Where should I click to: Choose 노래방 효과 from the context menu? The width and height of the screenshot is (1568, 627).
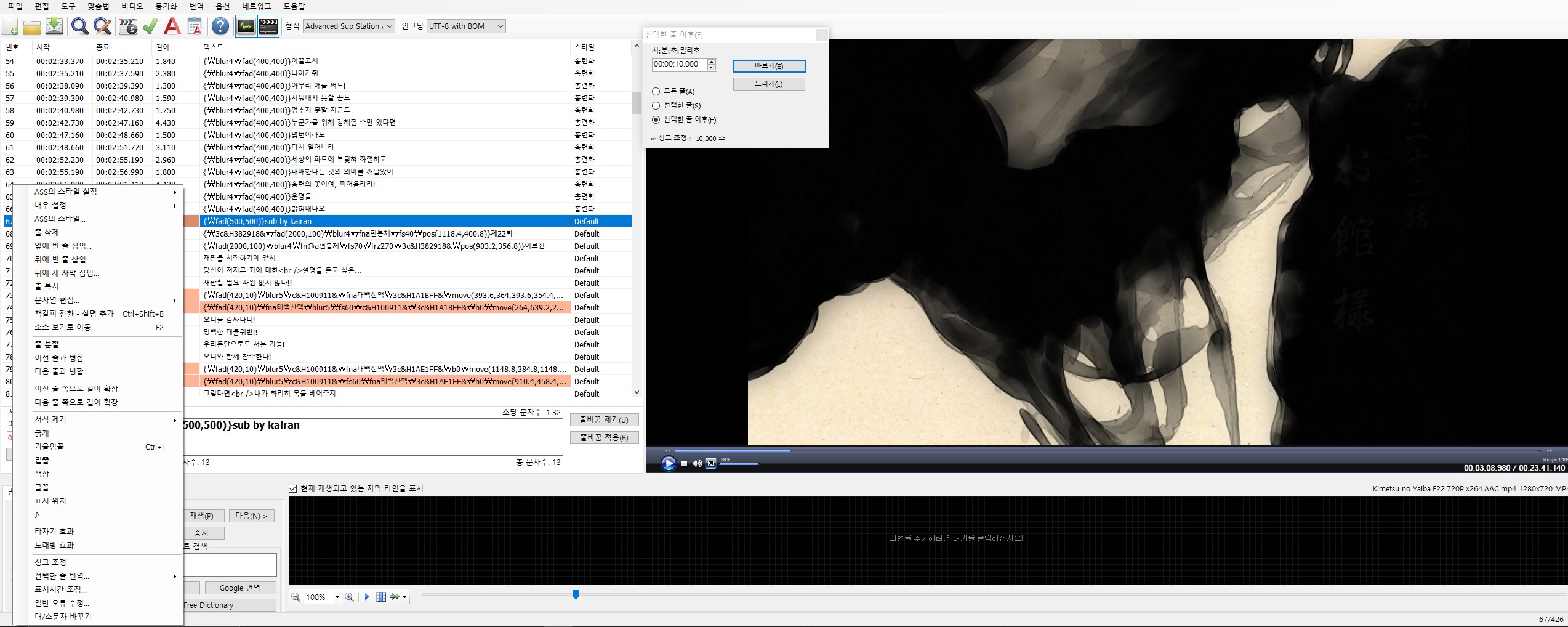[x=106, y=545]
